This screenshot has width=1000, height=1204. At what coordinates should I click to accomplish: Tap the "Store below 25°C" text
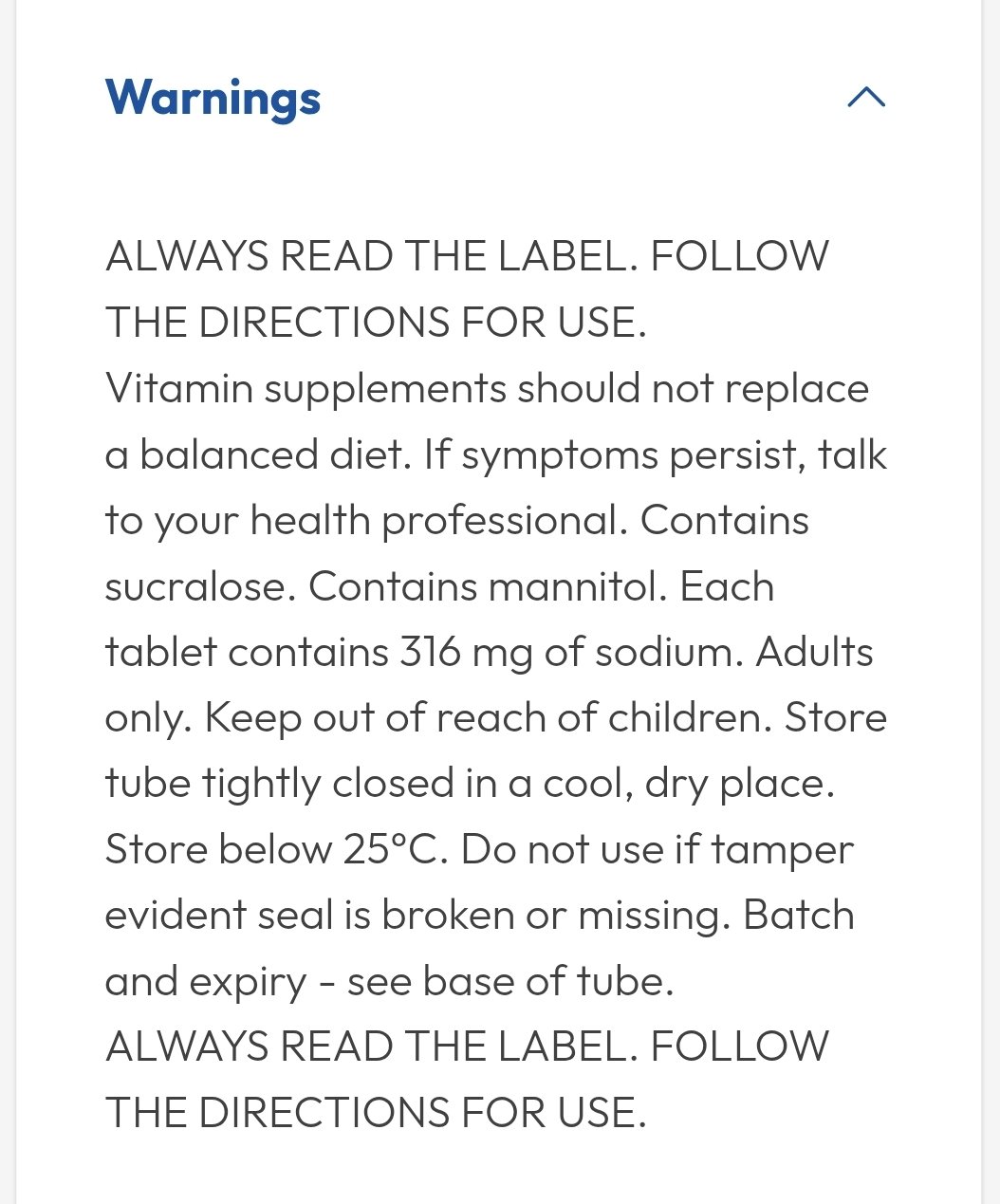pos(275,849)
